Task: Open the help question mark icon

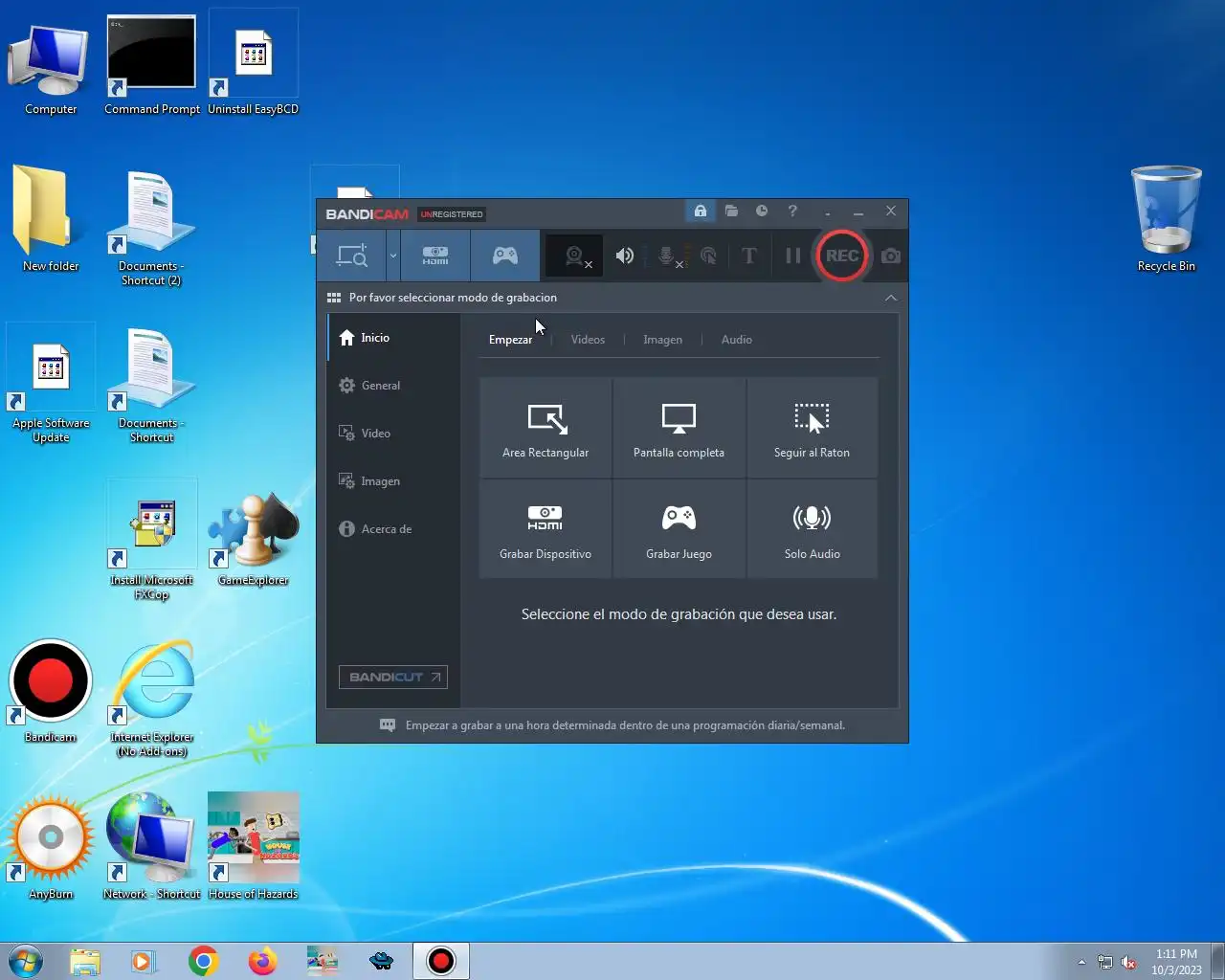Action: point(792,212)
